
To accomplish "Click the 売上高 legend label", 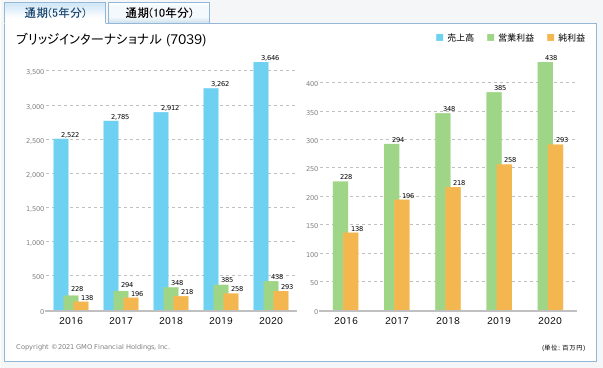I will (460, 38).
